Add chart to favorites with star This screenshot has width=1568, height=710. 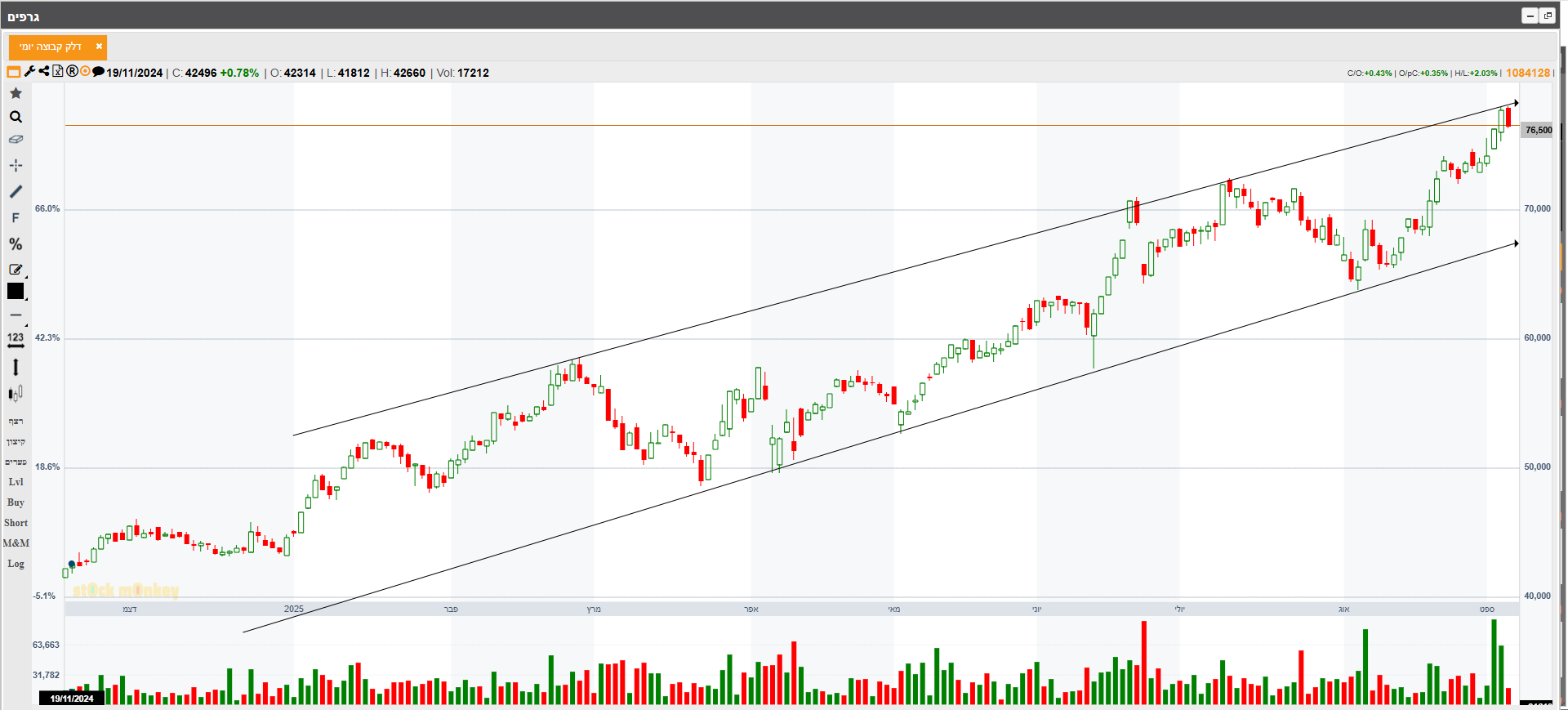coord(16,93)
